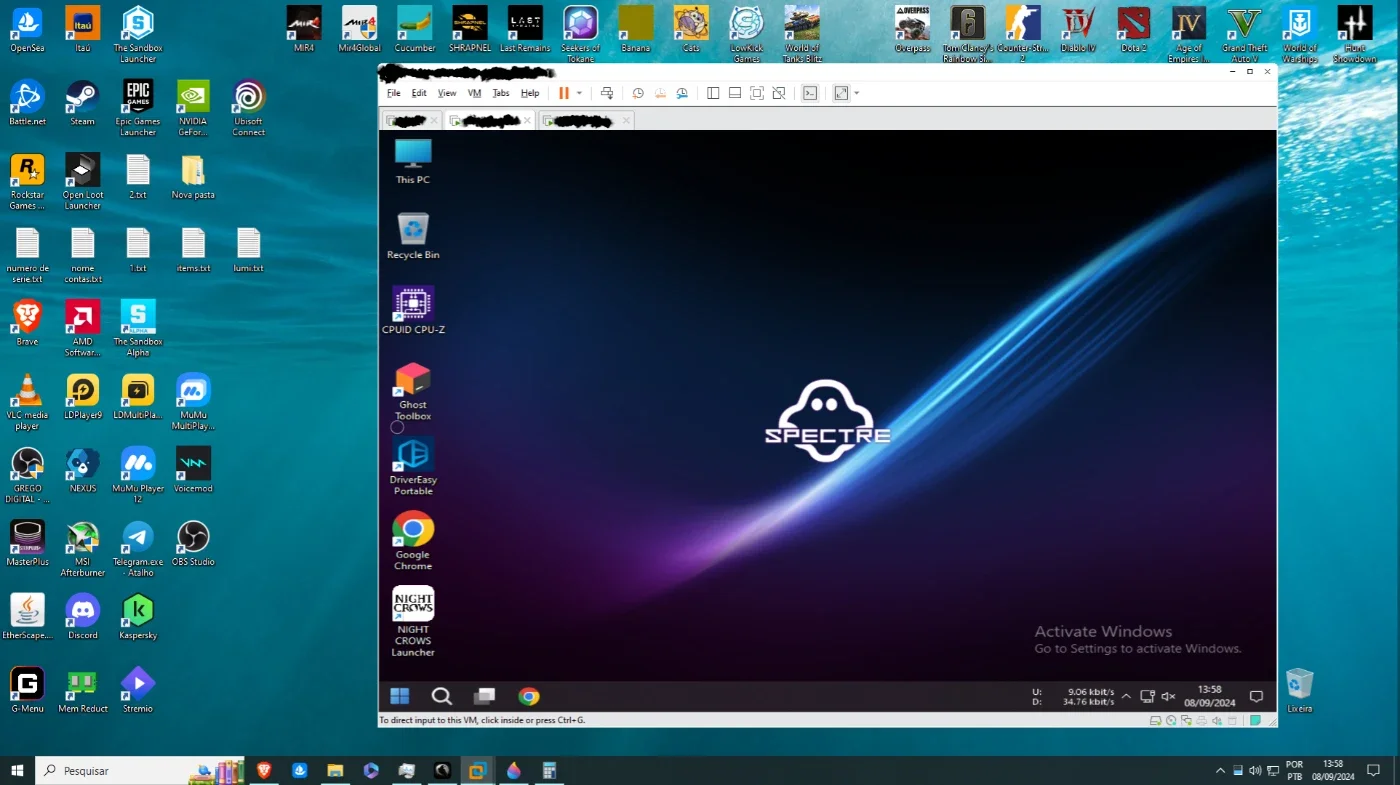Expand the stretch guest dropdown arrow
Viewport: 1400px width, 785px height.
857,93
